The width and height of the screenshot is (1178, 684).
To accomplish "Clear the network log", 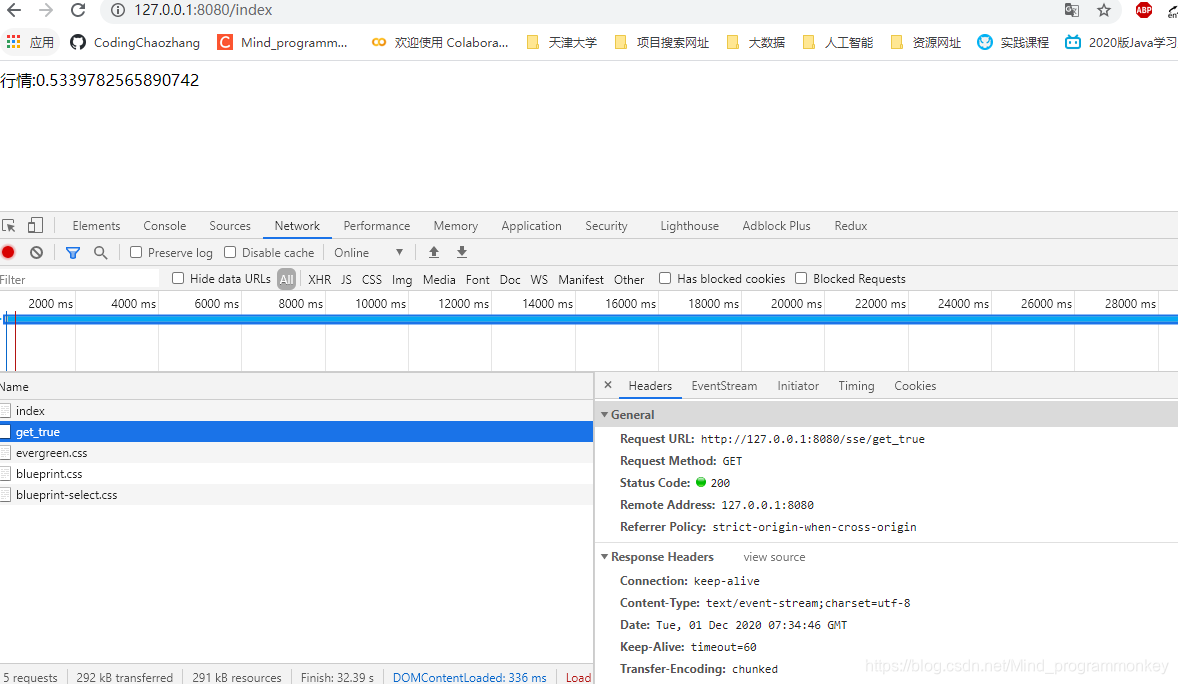I will coord(36,253).
